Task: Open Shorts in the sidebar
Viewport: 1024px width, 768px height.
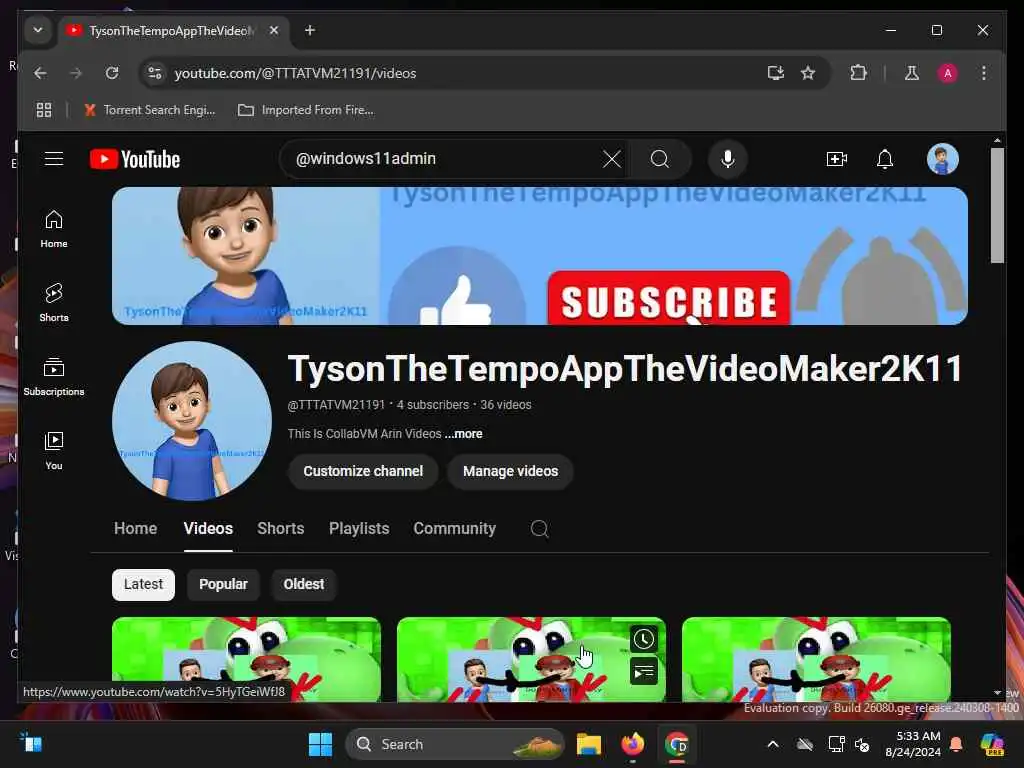Action: click(54, 302)
